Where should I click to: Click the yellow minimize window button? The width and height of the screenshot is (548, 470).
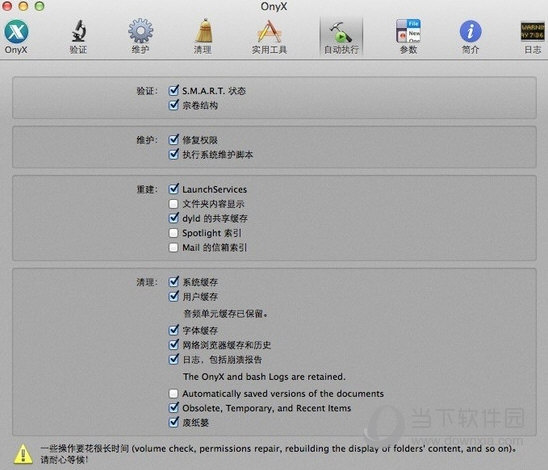[23, 6]
